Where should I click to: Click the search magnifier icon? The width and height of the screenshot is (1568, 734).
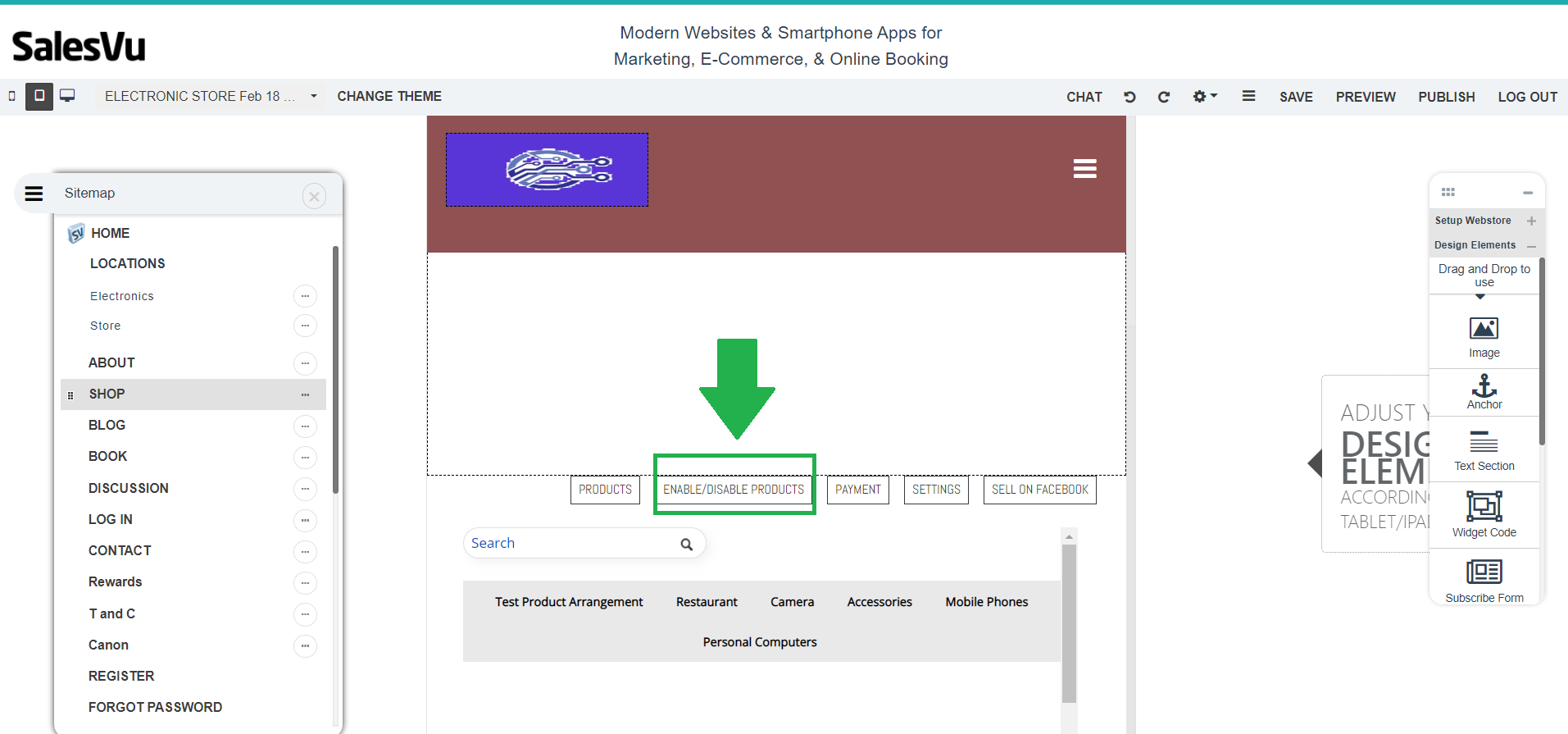pyautogui.click(x=686, y=544)
